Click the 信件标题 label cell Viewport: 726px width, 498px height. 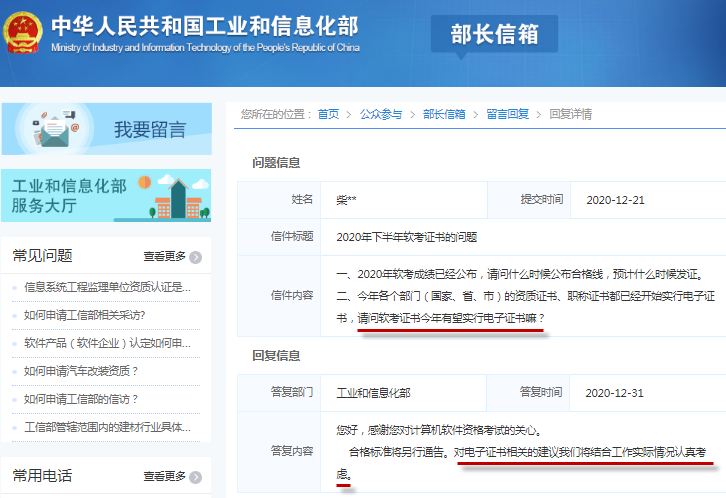(x=279, y=237)
